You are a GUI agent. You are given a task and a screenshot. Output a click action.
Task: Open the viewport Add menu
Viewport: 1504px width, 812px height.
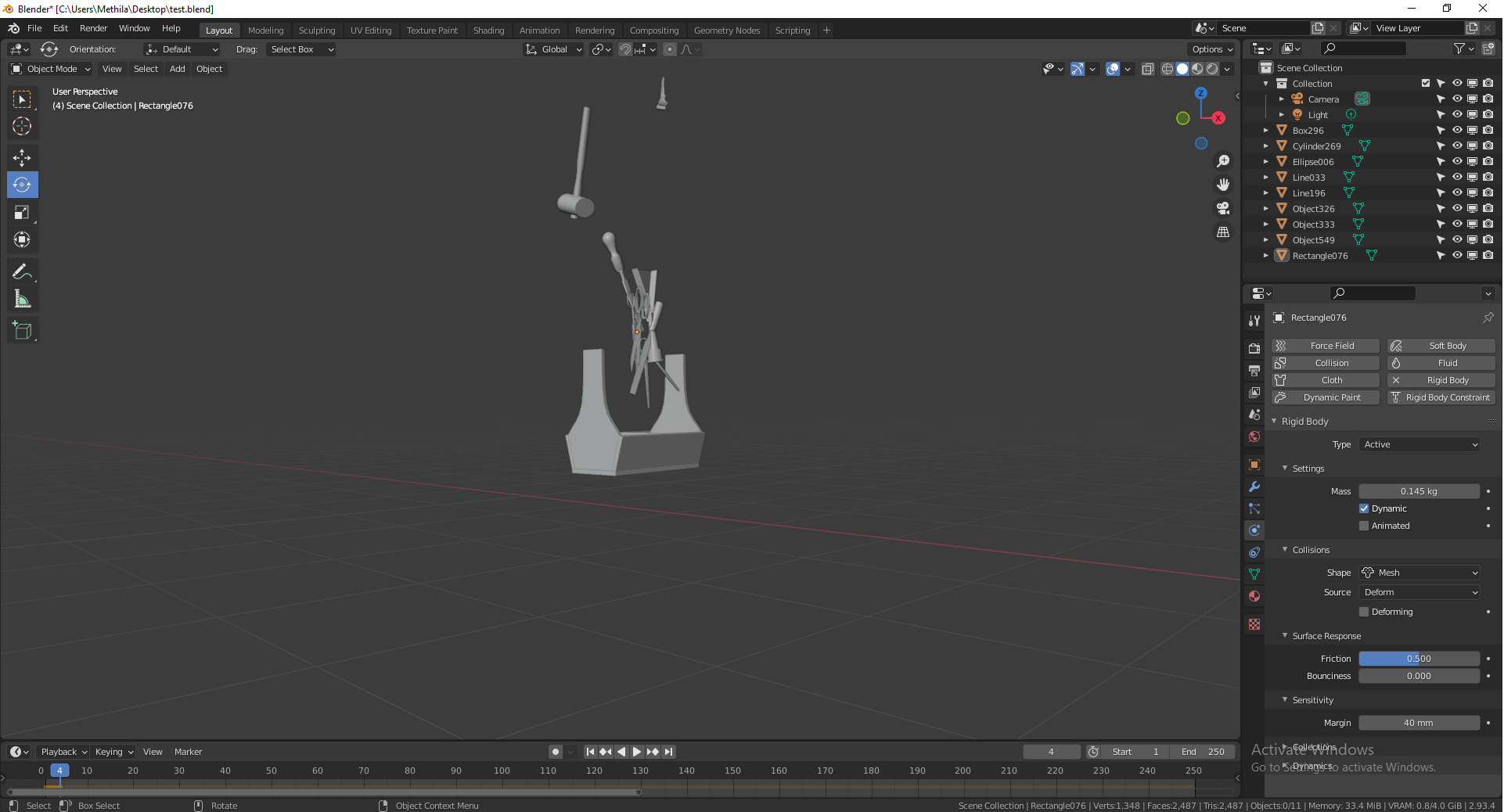pos(178,69)
